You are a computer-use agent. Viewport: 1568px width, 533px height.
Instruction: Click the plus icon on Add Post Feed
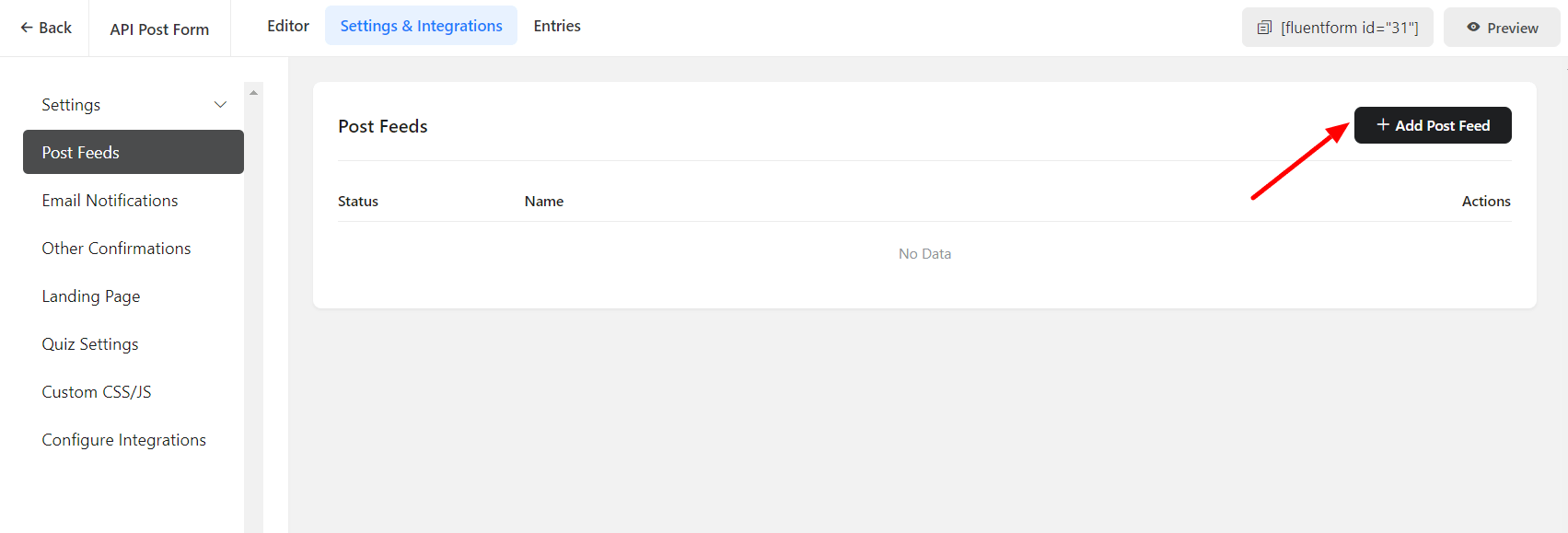[x=1382, y=125]
